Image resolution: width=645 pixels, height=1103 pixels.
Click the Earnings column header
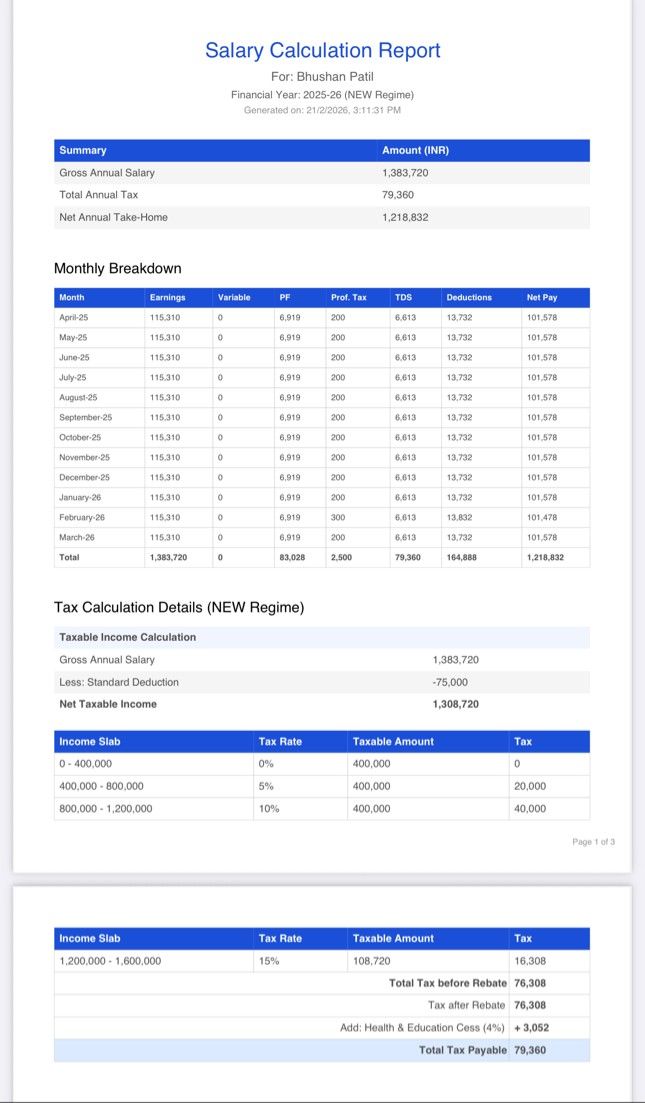[167, 298]
